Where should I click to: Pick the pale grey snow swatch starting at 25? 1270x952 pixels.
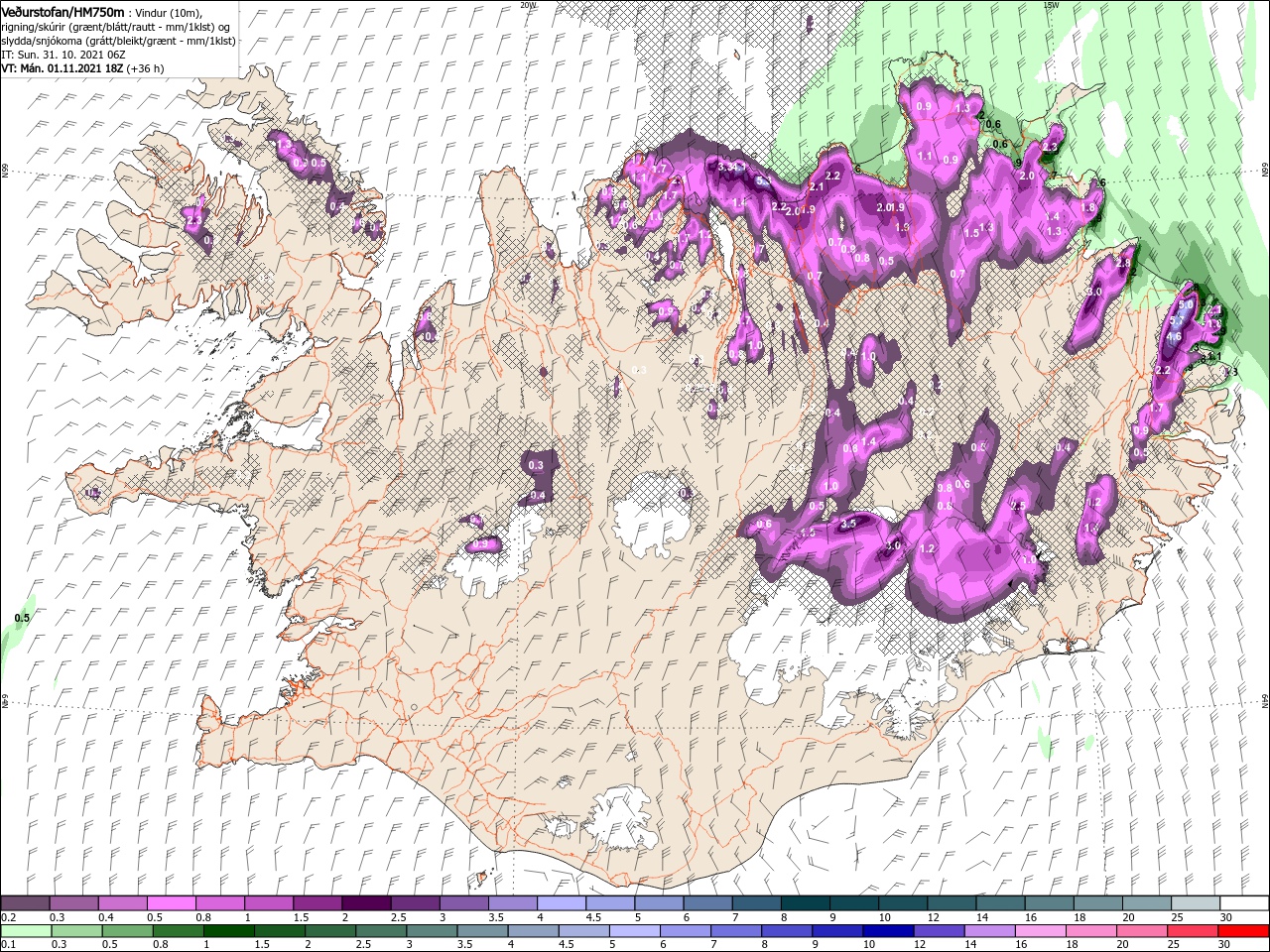point(1197,902)
